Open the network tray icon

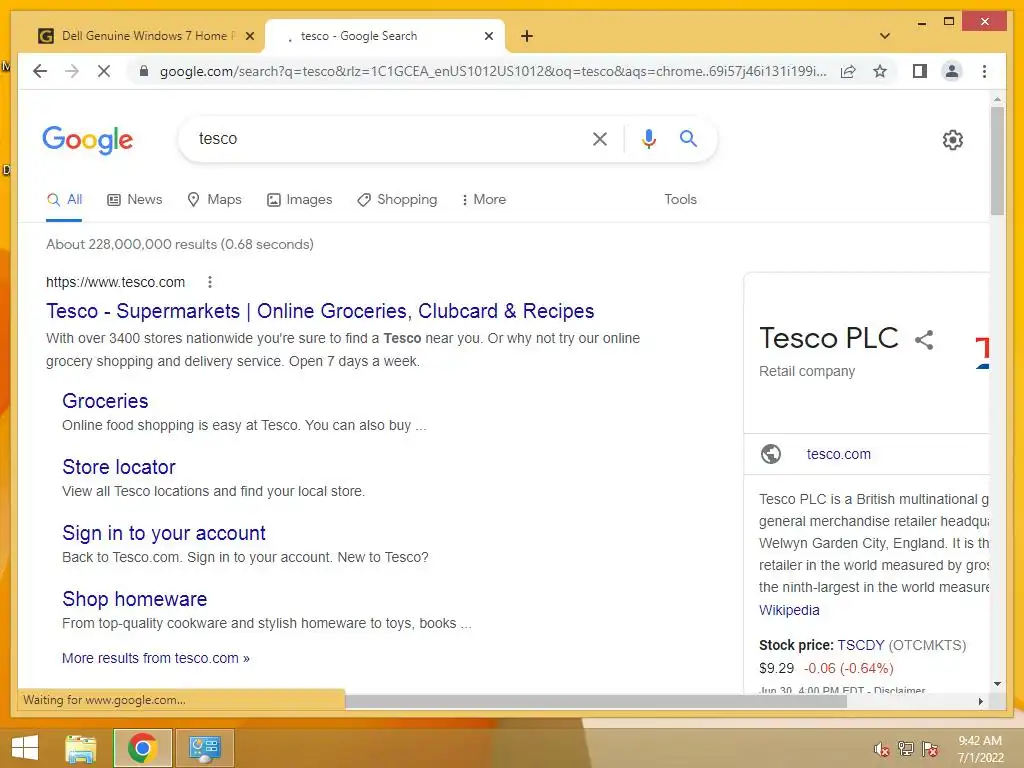pyautogui.click(x=906, y=749)
